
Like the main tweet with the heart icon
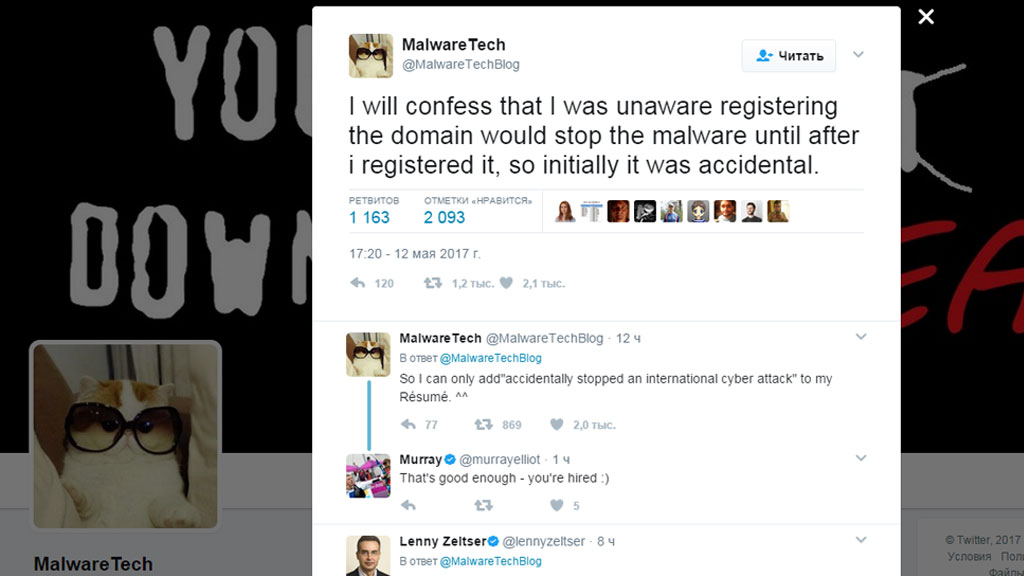tap(506, 284)
